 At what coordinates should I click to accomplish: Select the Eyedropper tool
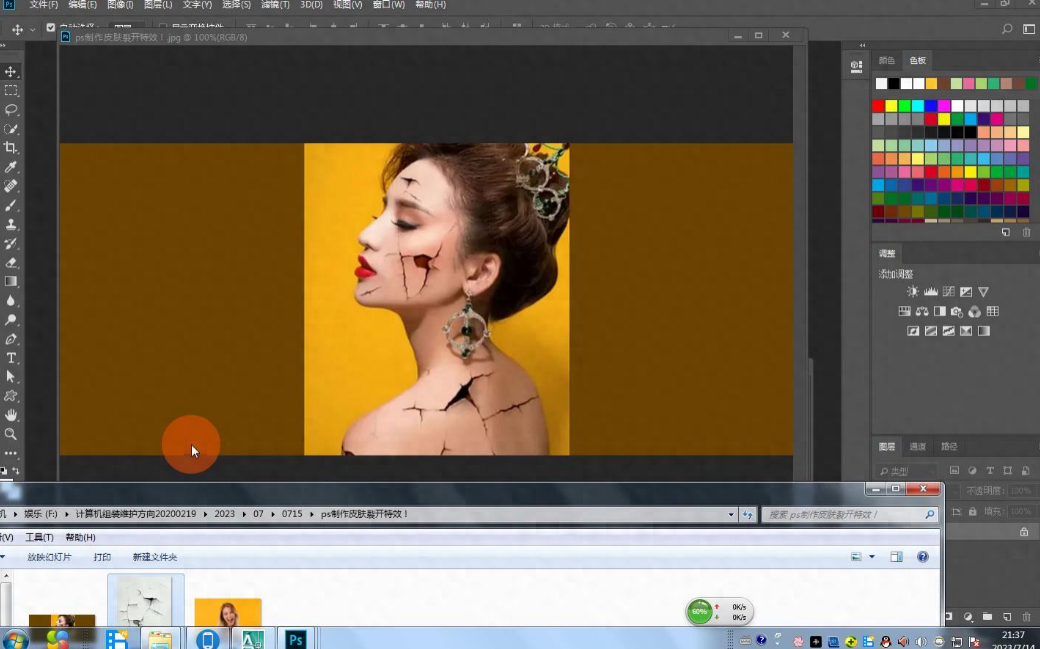click(x=11, y=167)
